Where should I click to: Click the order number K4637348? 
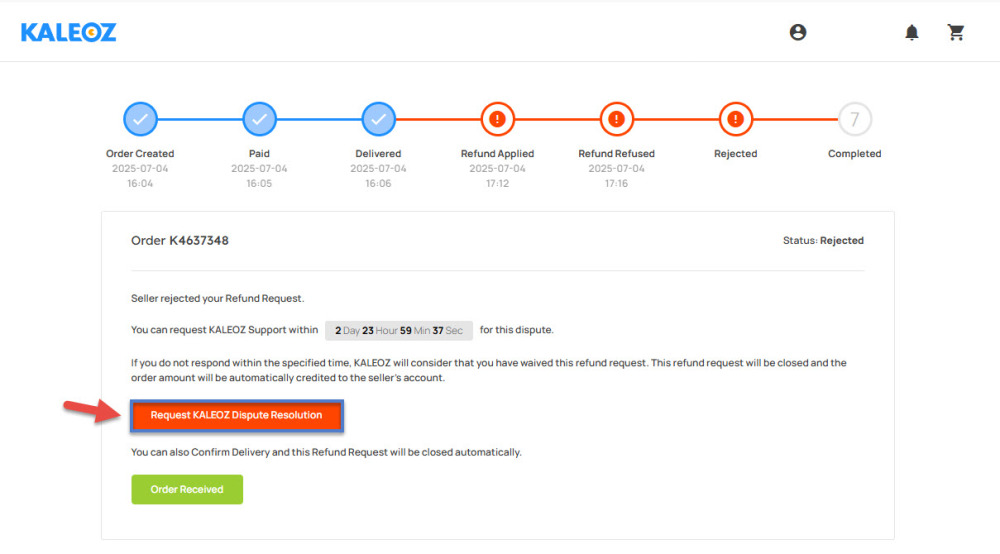click(x=198, y=240)
